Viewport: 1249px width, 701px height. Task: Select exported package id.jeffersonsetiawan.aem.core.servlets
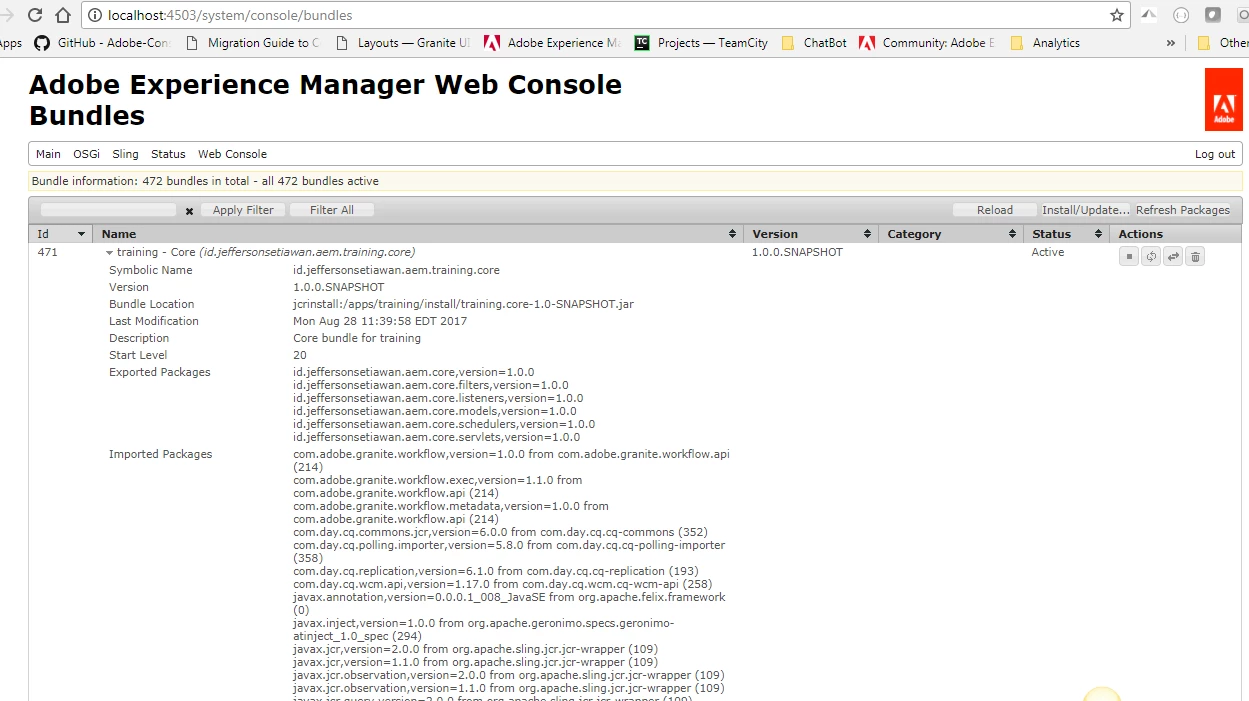[436, 437]
